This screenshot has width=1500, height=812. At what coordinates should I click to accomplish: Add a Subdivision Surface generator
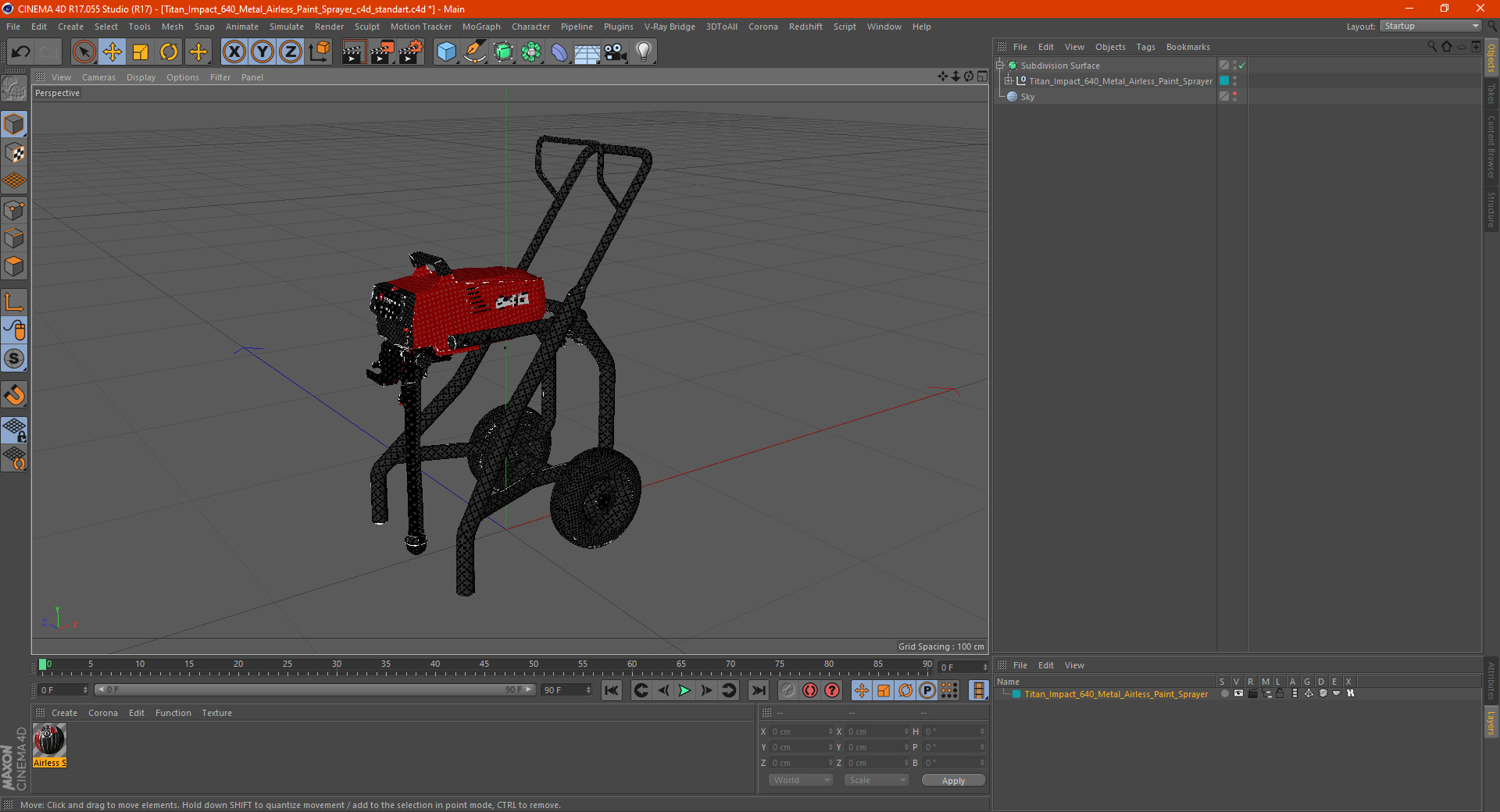[503, 52]
